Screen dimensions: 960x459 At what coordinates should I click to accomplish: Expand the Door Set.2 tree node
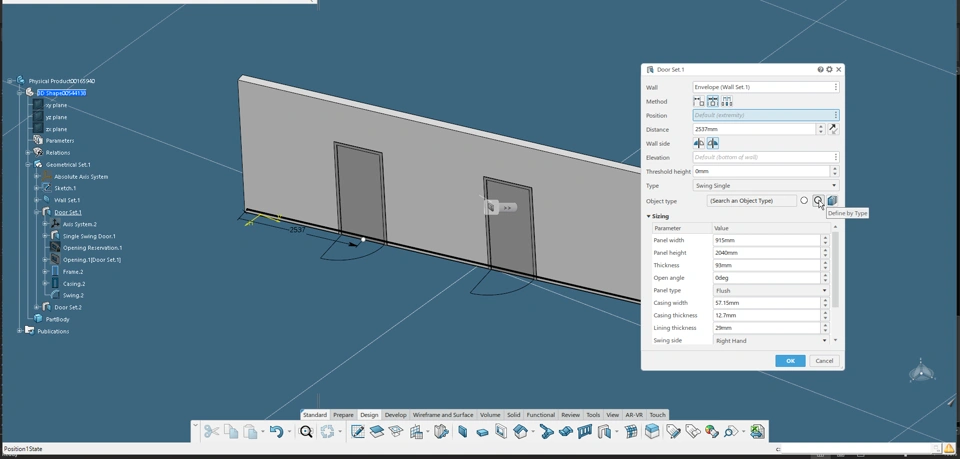[x=37, y=307]
